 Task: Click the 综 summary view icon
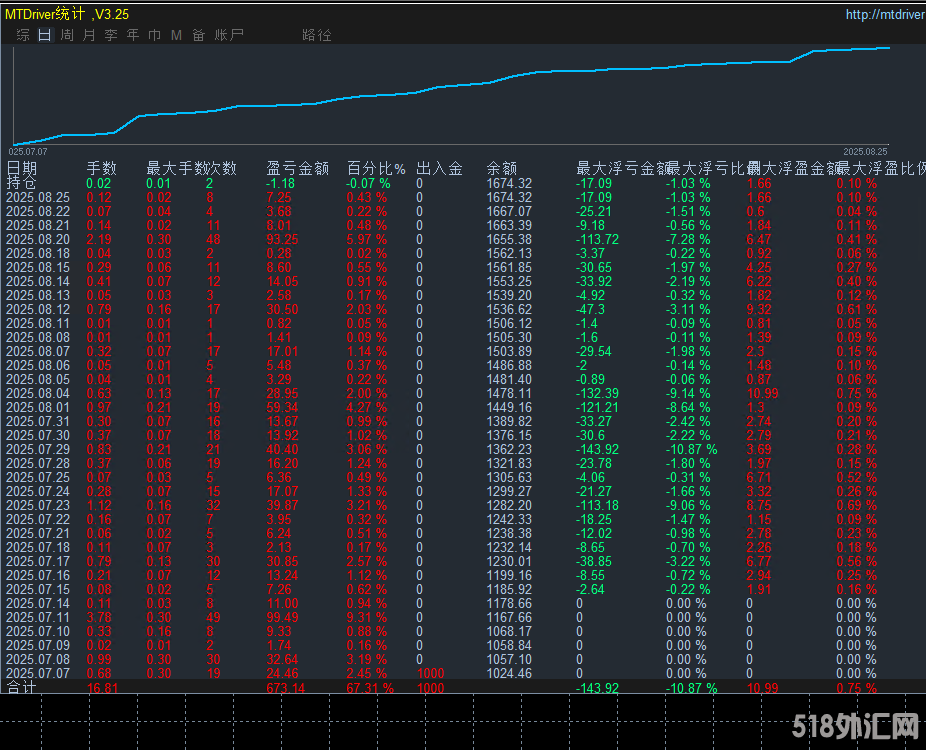pos(22,33)
